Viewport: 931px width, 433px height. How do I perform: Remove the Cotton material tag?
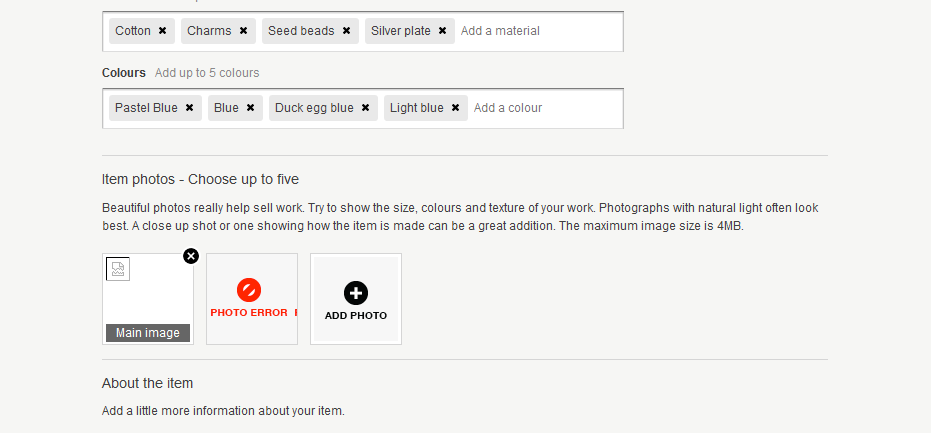[162, 31]
